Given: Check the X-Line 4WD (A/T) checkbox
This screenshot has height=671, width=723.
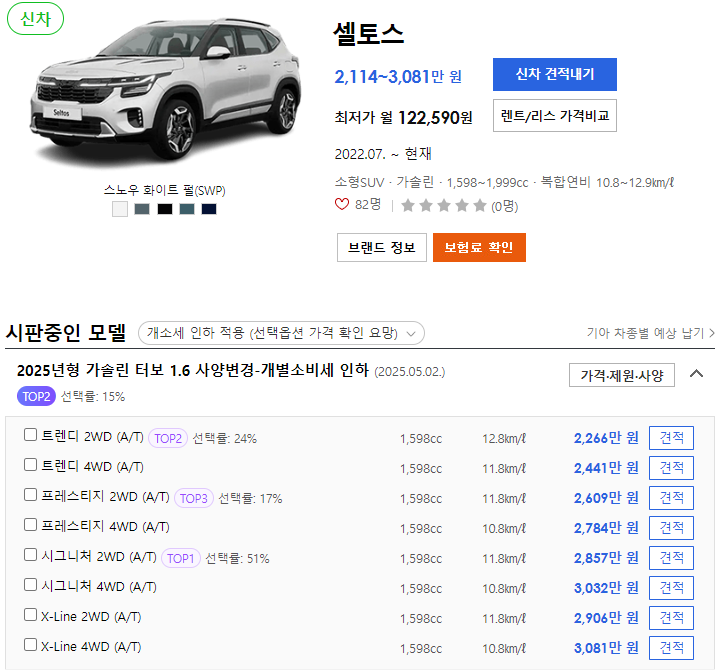Looking at the screenshot, I should point(30,645).
